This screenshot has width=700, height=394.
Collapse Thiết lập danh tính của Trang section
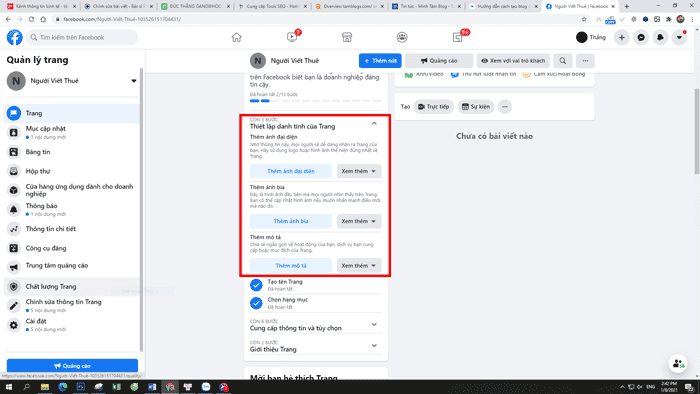(x=374, y=124)
